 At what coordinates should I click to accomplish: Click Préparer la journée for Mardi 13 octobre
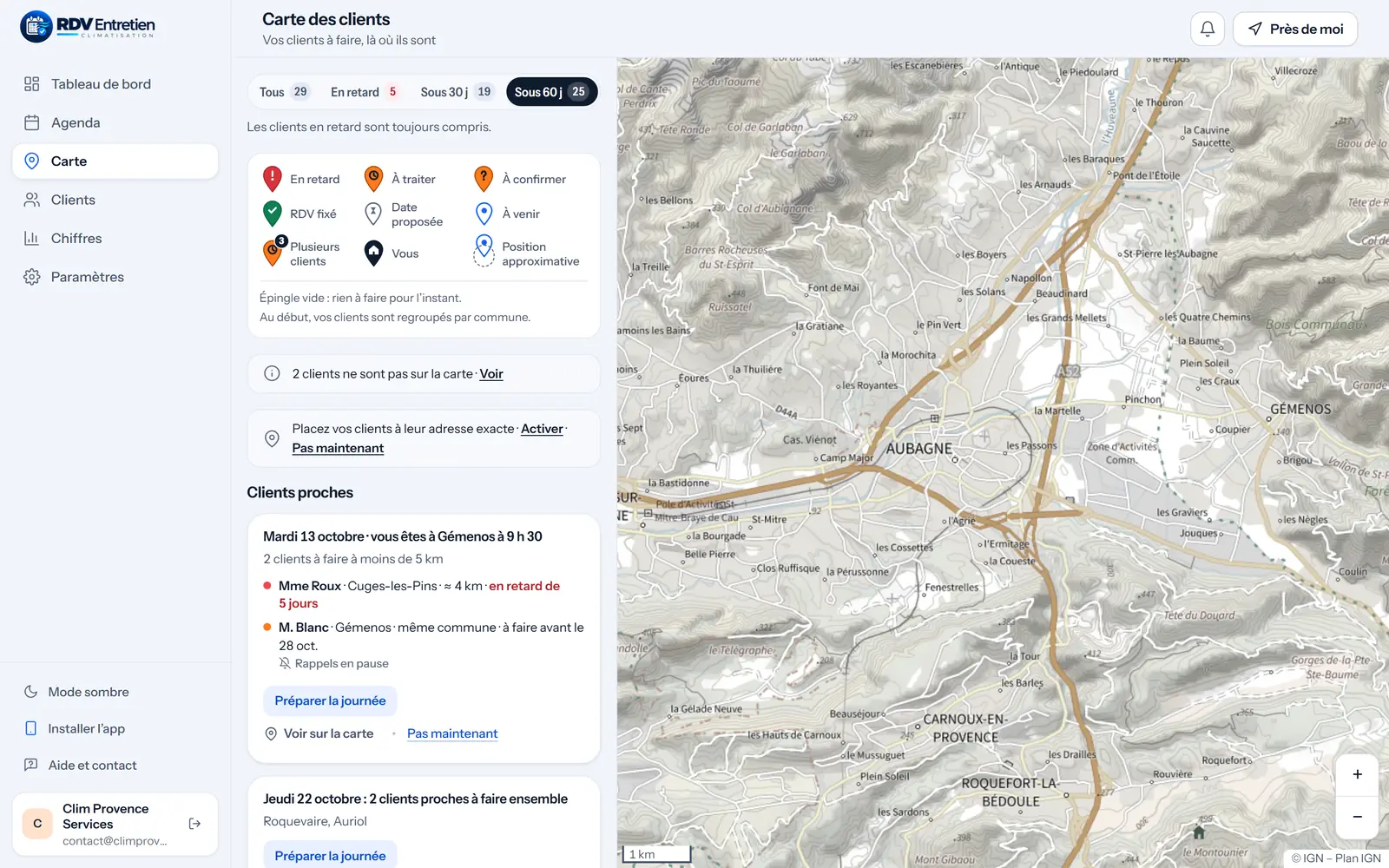pos(330,700)
